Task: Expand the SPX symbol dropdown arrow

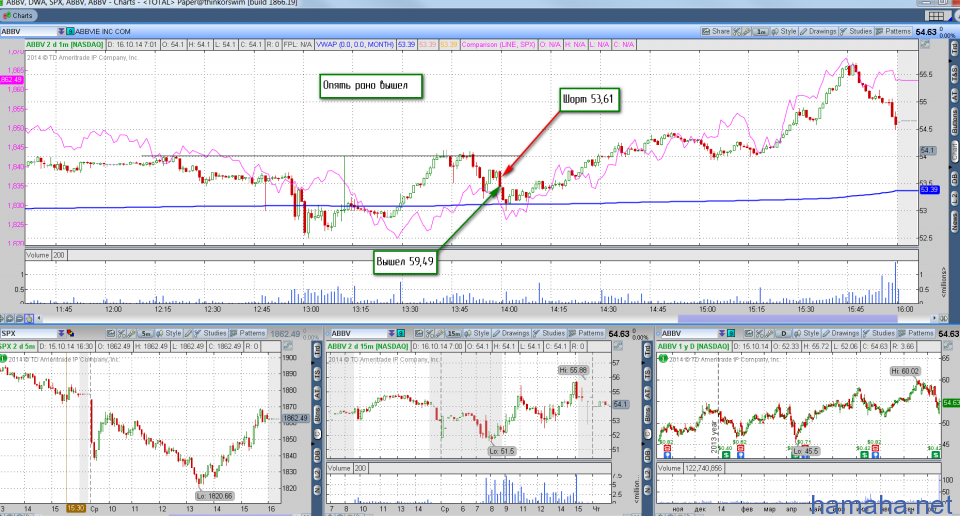Action: [61, 334]
